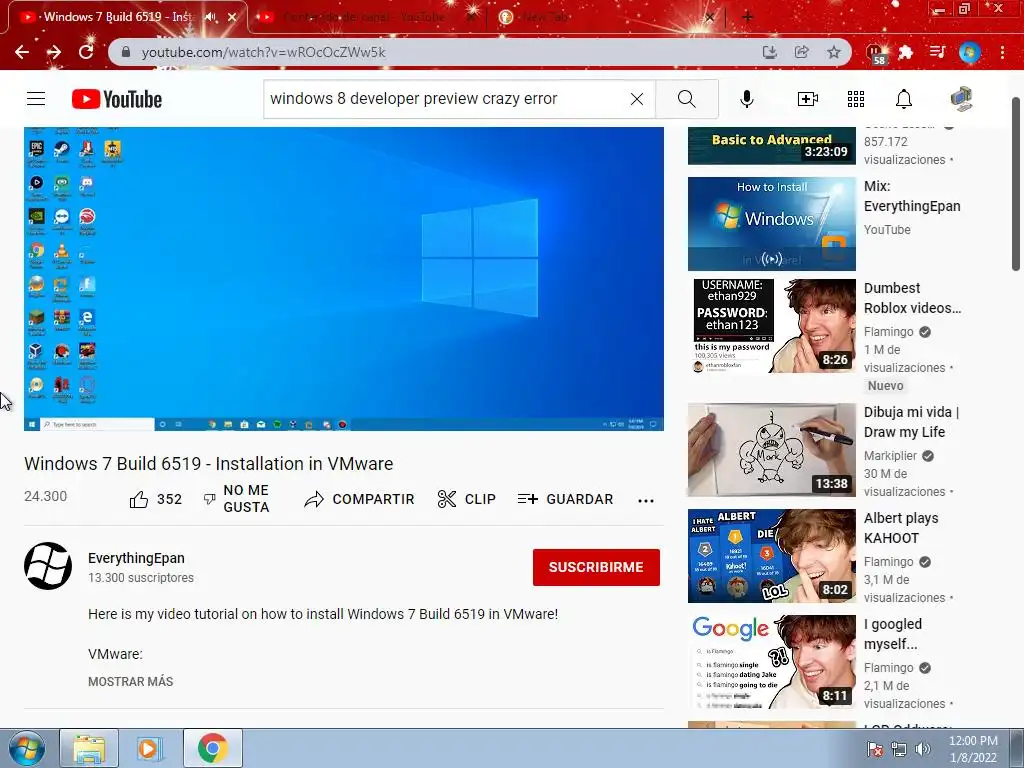This screenshot has width=1024, height=768.
Task: Open the Action Center flag tray icon
Action: pos(875,749)
